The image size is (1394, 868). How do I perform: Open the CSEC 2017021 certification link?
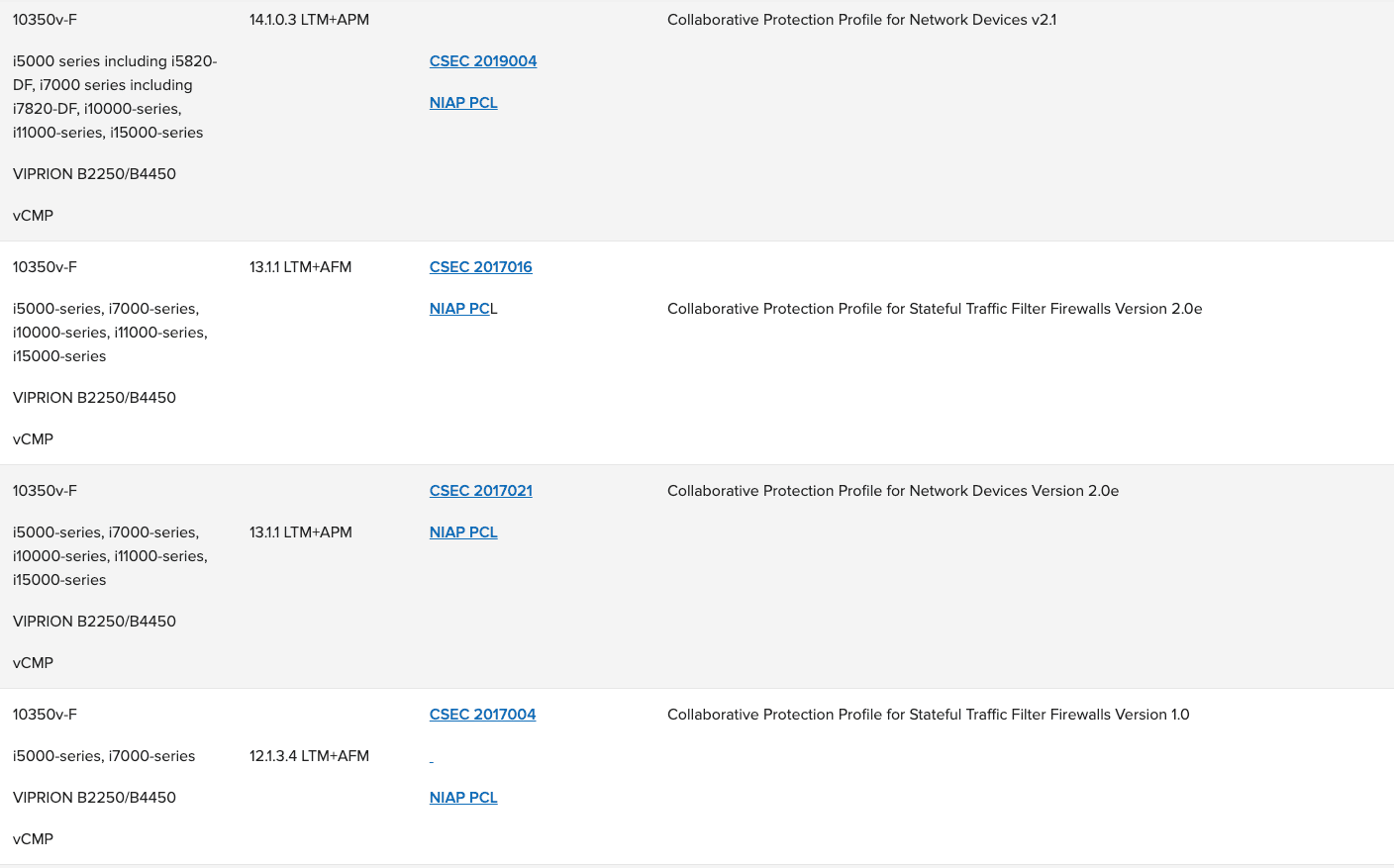[480, 490]
